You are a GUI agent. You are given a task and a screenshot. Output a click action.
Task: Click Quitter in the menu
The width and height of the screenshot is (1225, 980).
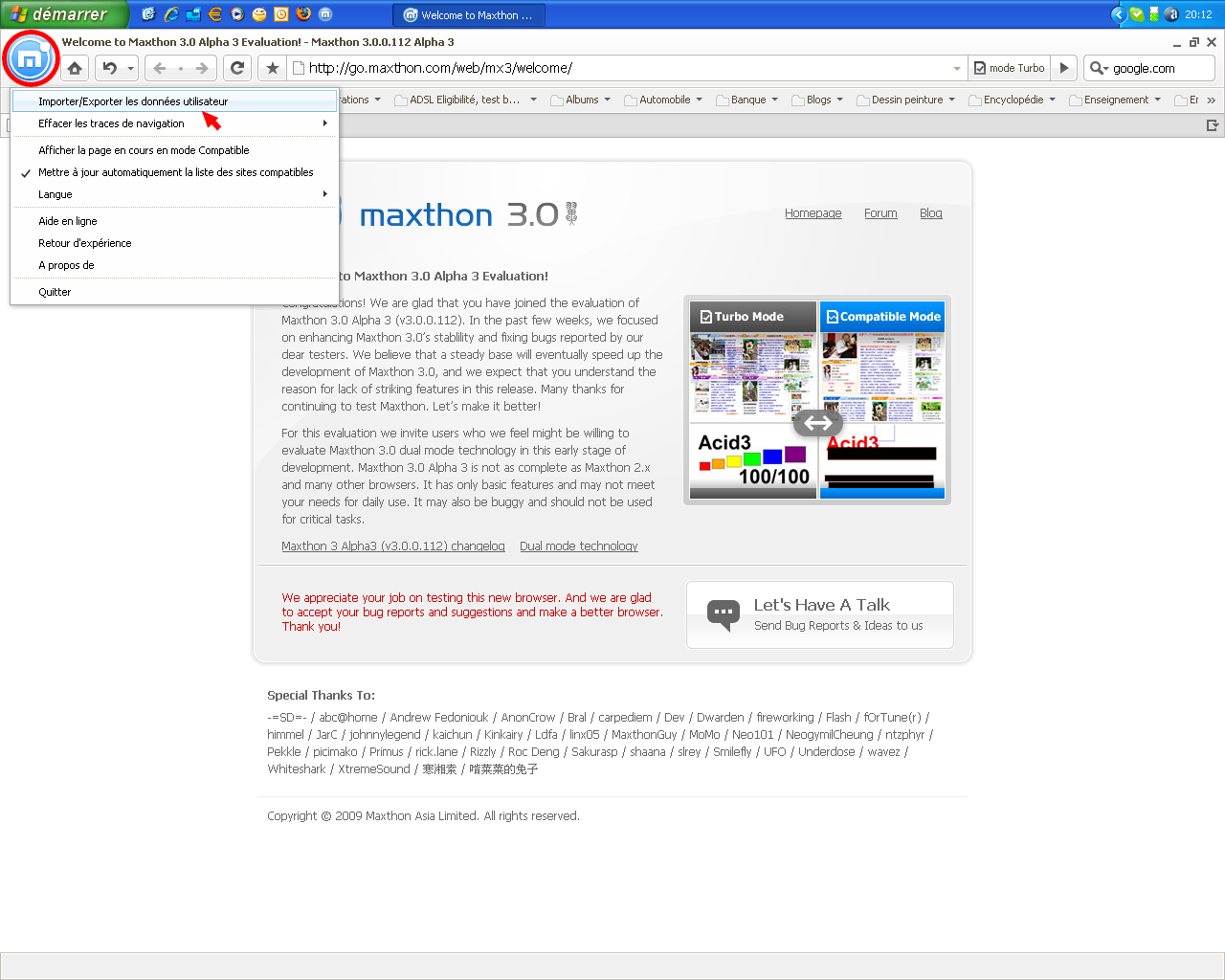(x=174, y=292)
